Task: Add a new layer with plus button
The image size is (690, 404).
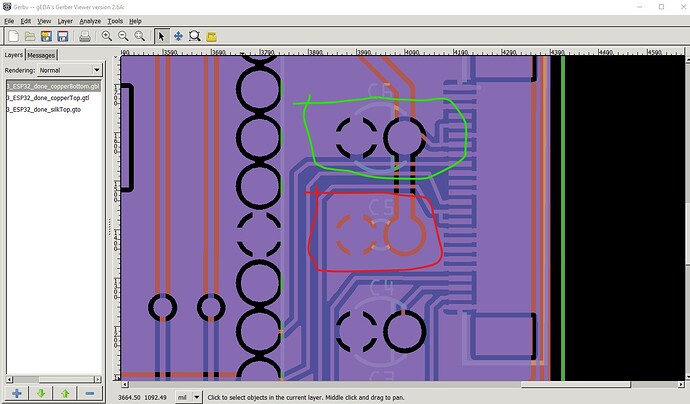Action: pyautogui.click(x=17, y=393)
